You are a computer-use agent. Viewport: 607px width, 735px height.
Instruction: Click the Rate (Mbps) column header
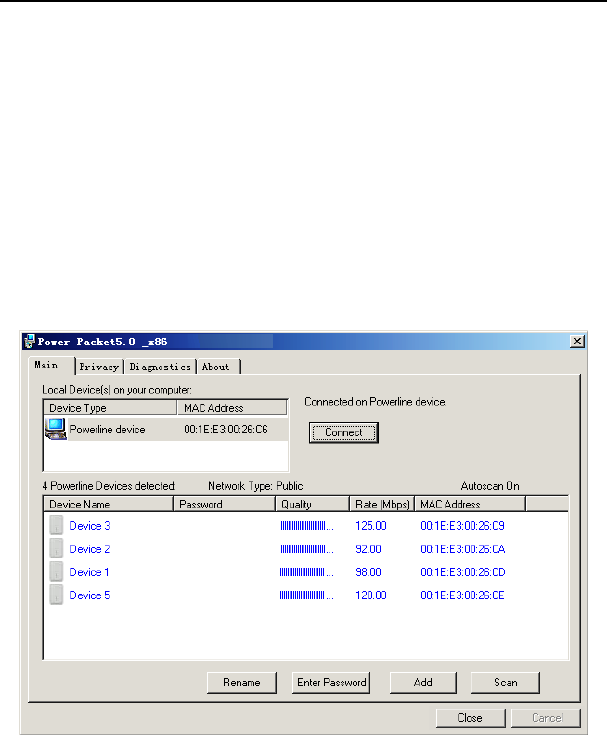point(382,504)
